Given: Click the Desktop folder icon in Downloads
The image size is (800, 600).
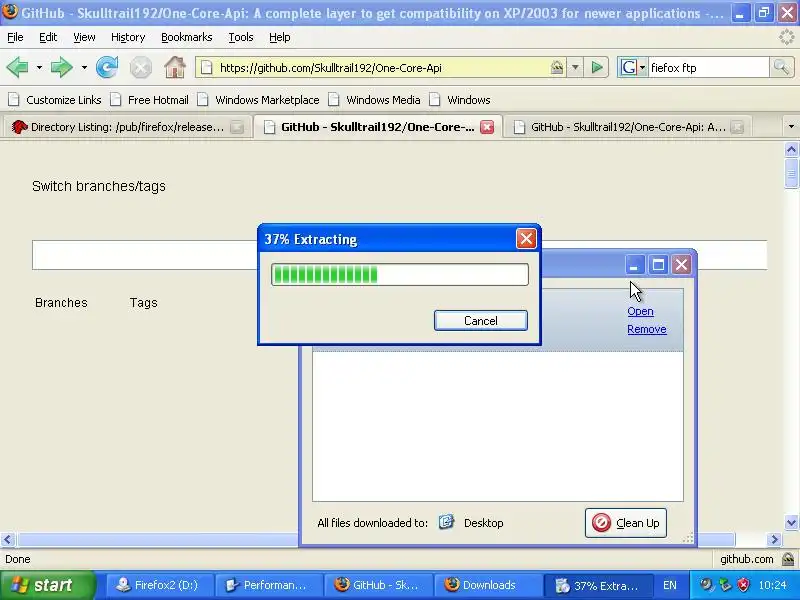Looking at the screenshot, I should tap(446, 522).
